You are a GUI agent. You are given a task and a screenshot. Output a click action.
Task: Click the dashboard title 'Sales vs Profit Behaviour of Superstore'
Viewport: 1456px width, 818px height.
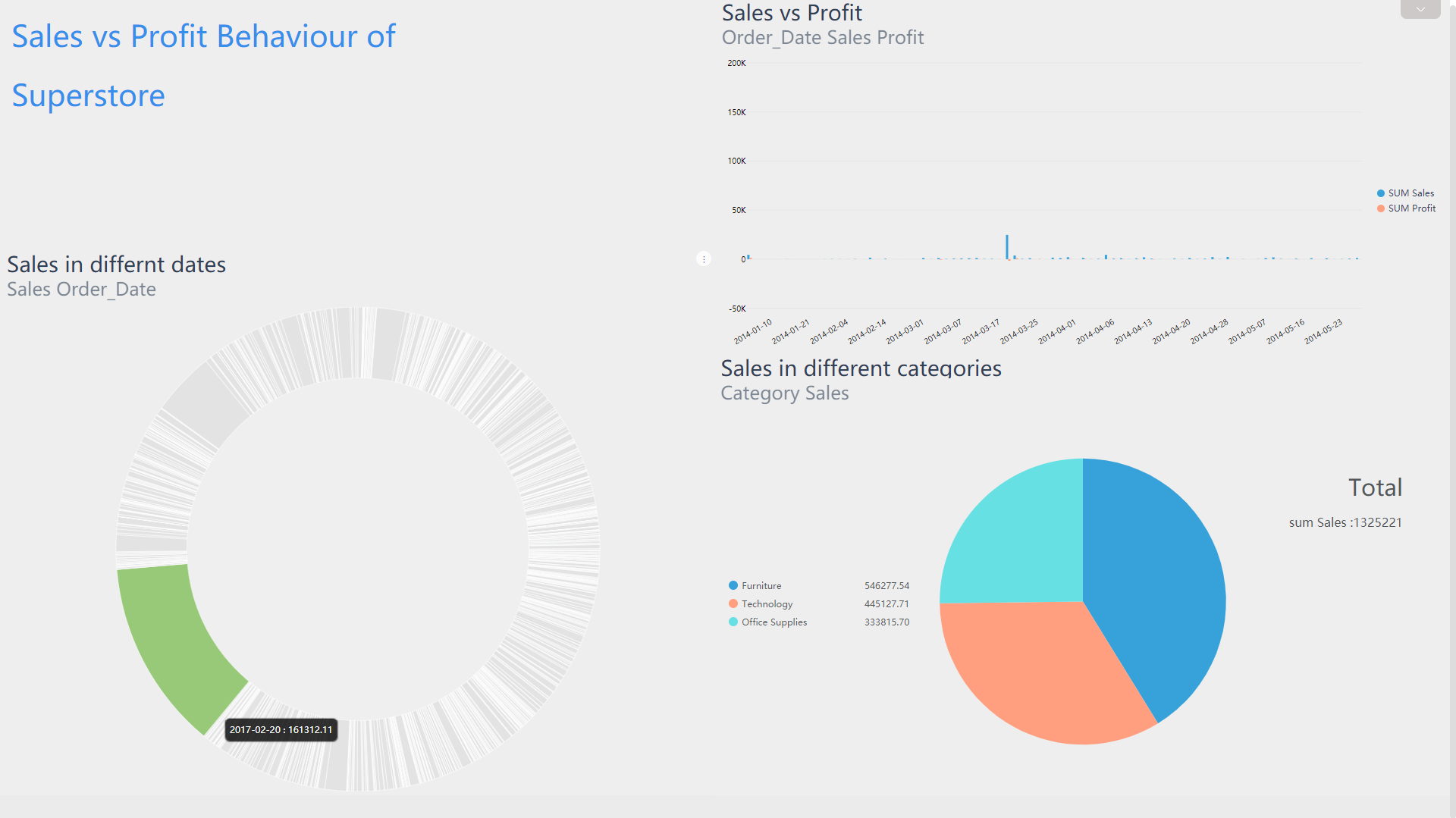[x=203, y=66]
